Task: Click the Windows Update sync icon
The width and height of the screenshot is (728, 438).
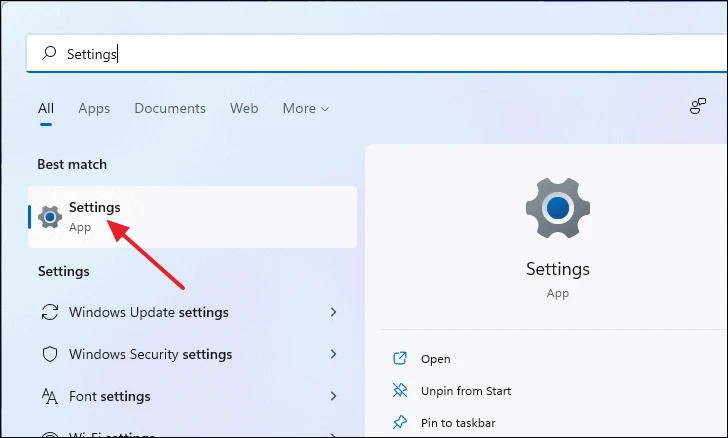Action: pos(50,312)
